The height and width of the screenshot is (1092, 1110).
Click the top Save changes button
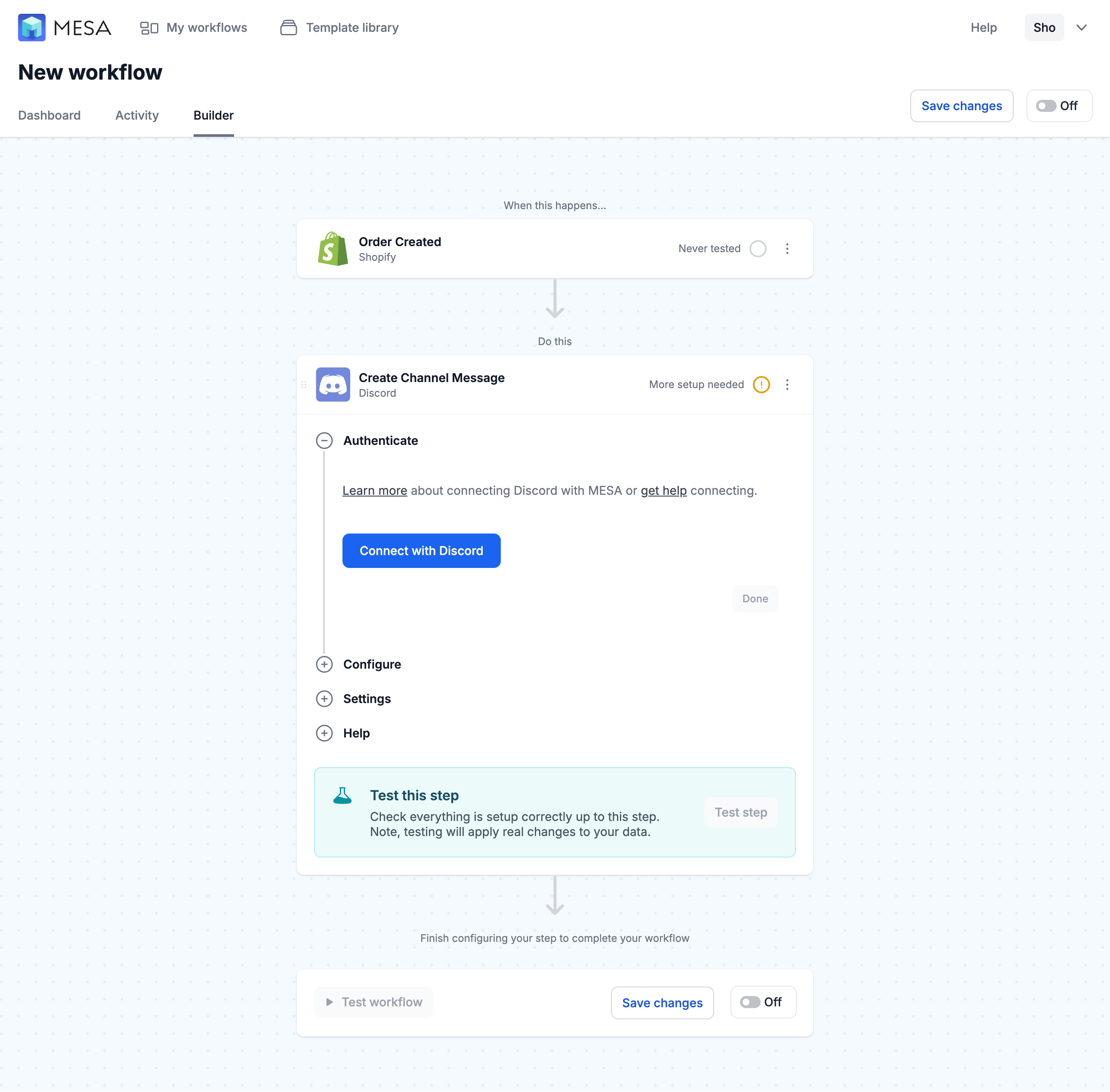click(962, 106)
